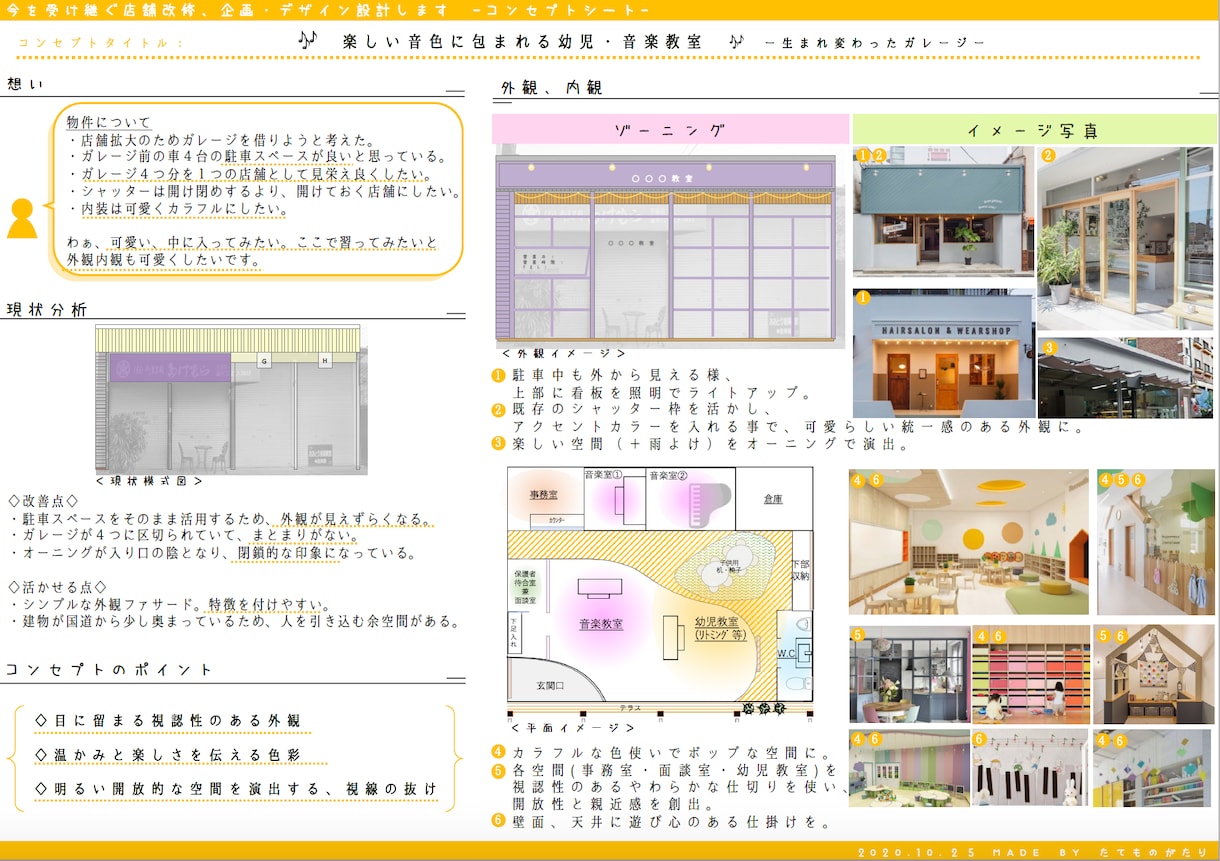The image size is (1220, 861).
Task: Click the コンセプトのポイント heading
Action: click(x=110, y=669)
